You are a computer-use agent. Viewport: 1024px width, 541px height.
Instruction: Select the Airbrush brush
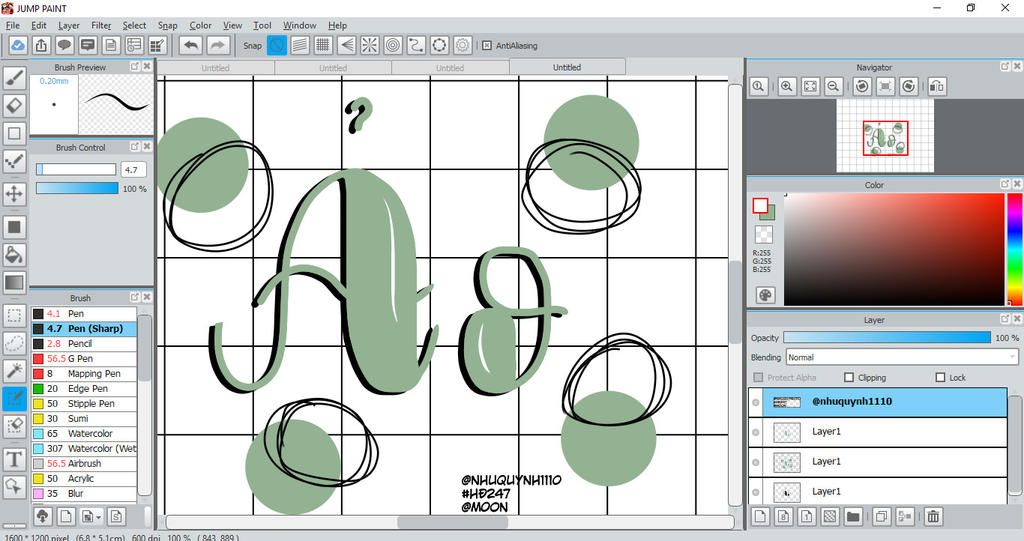(84, 463)
